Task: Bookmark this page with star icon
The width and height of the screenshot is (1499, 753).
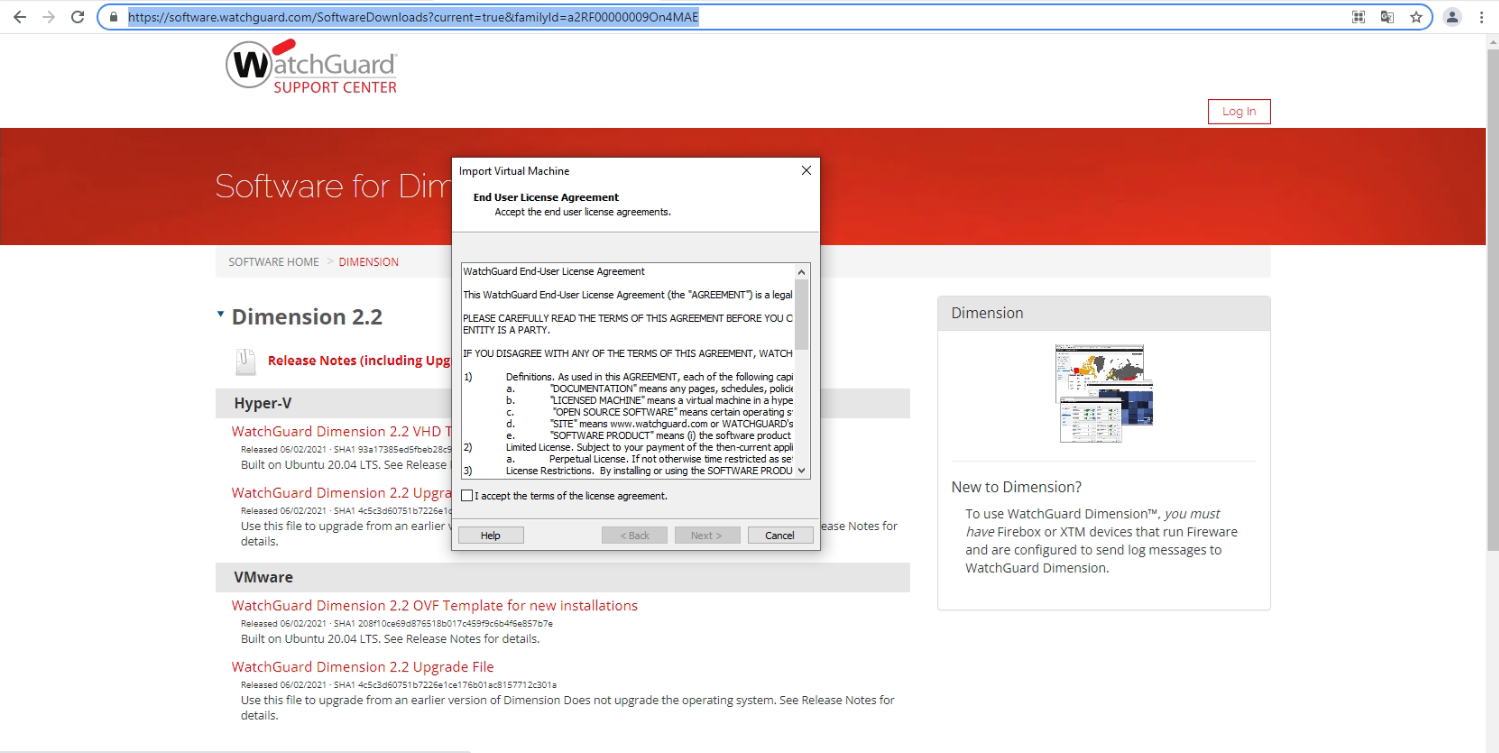Action: tap(1416, 17)
